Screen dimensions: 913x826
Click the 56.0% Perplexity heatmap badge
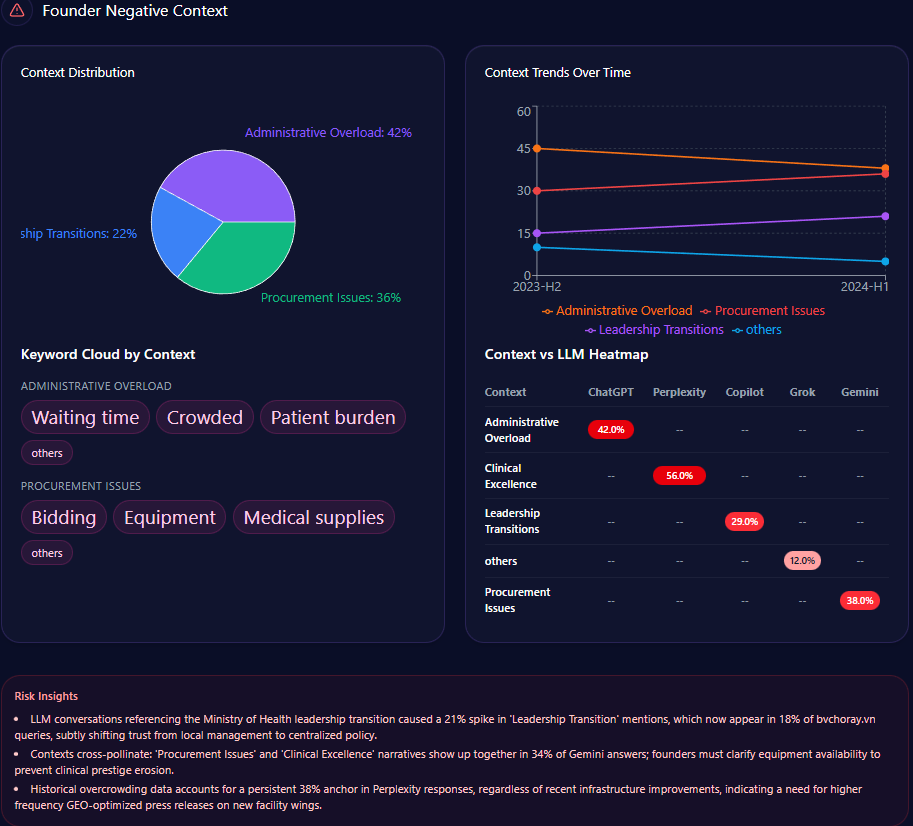click(x=679, y=476)
